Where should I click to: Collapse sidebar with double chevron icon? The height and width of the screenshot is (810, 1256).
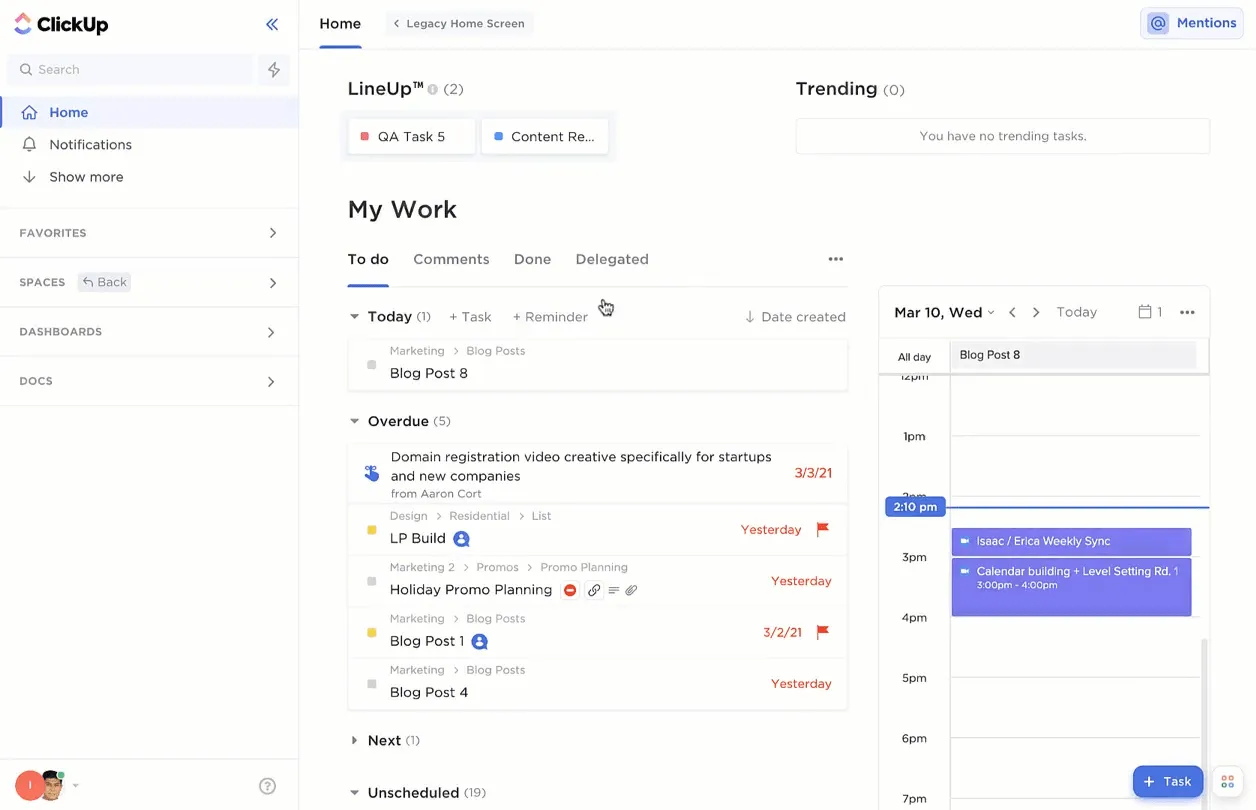point(272,24)
